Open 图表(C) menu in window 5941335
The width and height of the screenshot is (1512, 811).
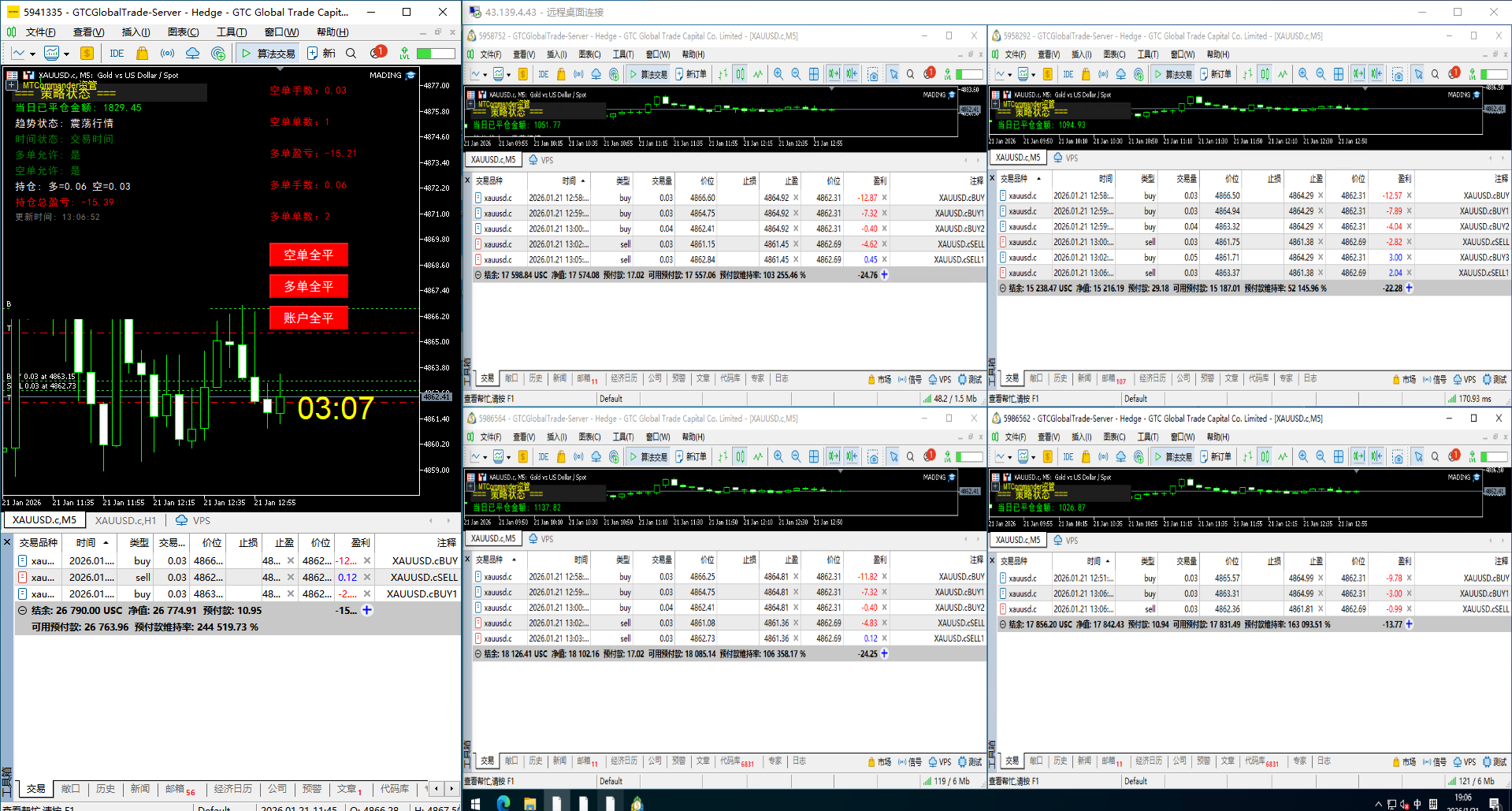click(183, 32)
